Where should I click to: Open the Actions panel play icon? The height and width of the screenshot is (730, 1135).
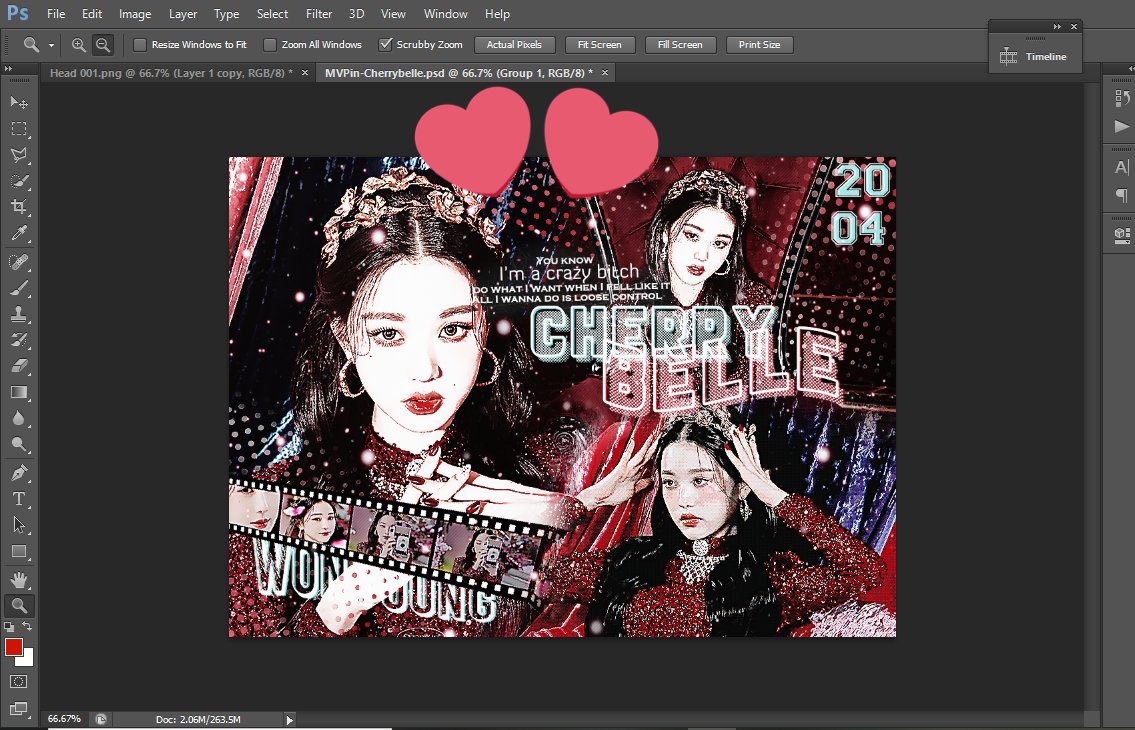point(1121,126)
